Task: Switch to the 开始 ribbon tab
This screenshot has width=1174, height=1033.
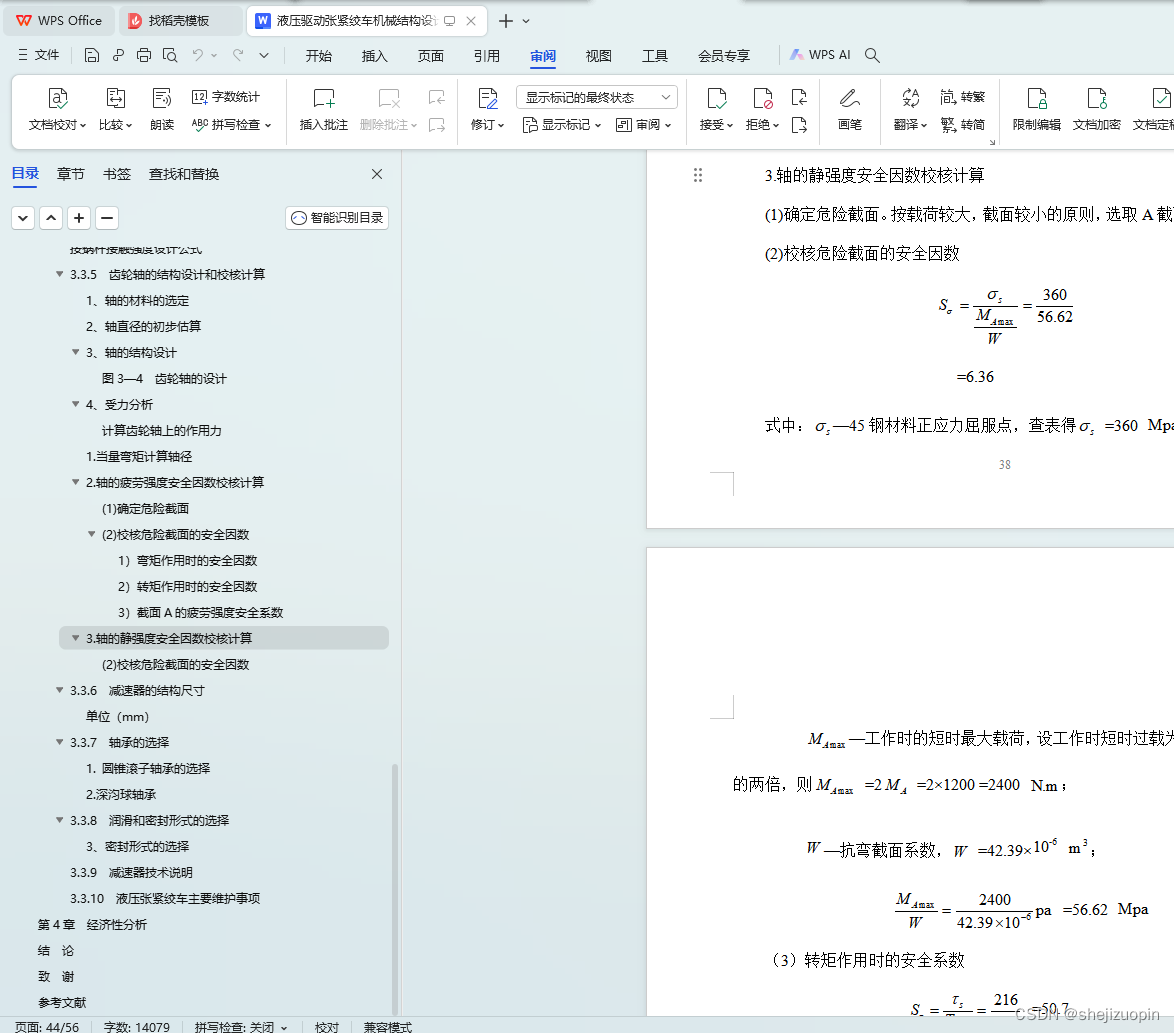Action: click(x=318, y=55)
